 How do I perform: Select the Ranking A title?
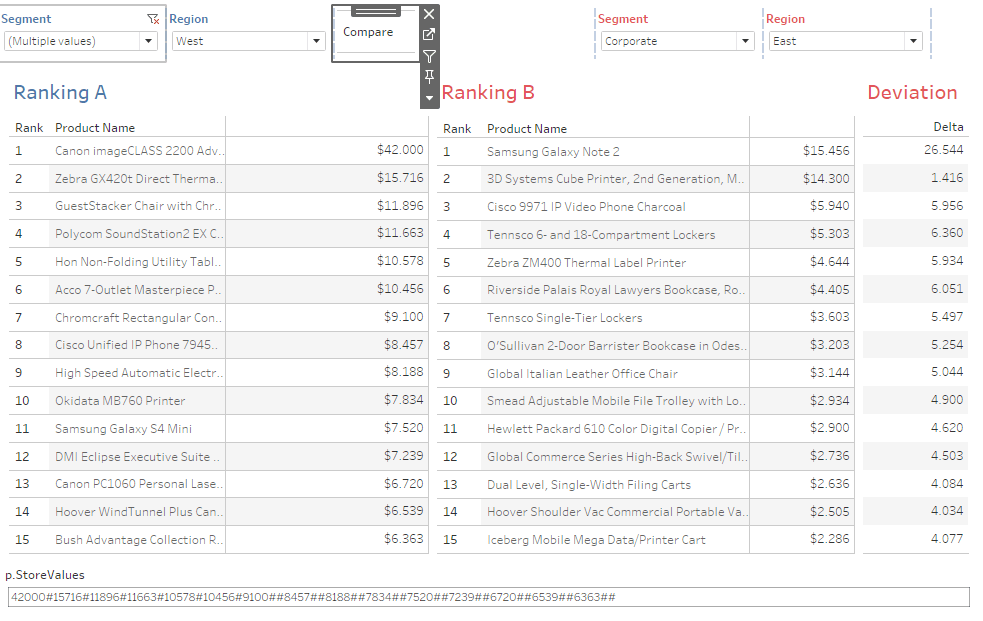60,93
